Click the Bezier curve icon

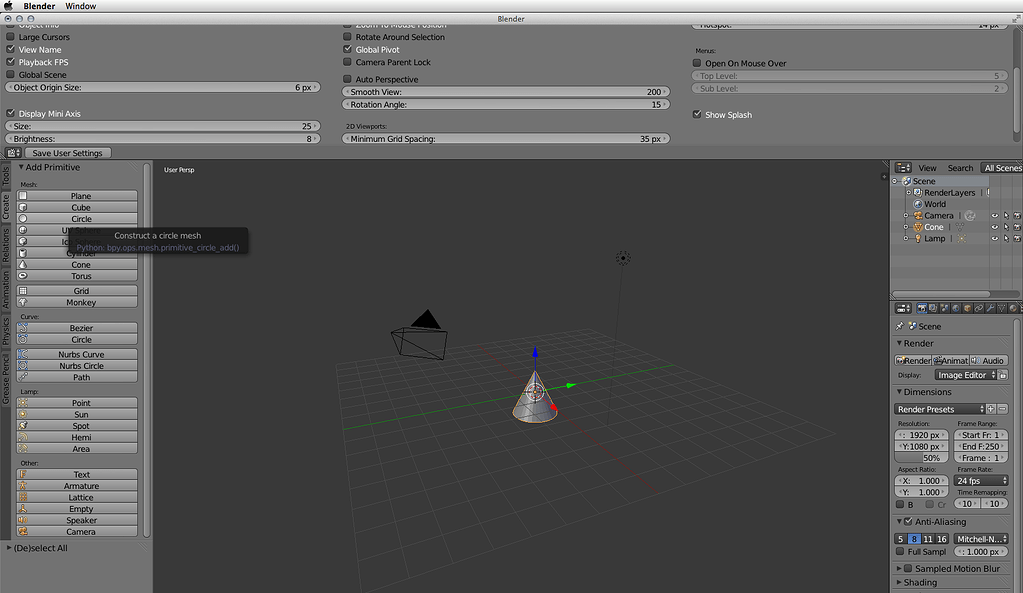[23, 328]
